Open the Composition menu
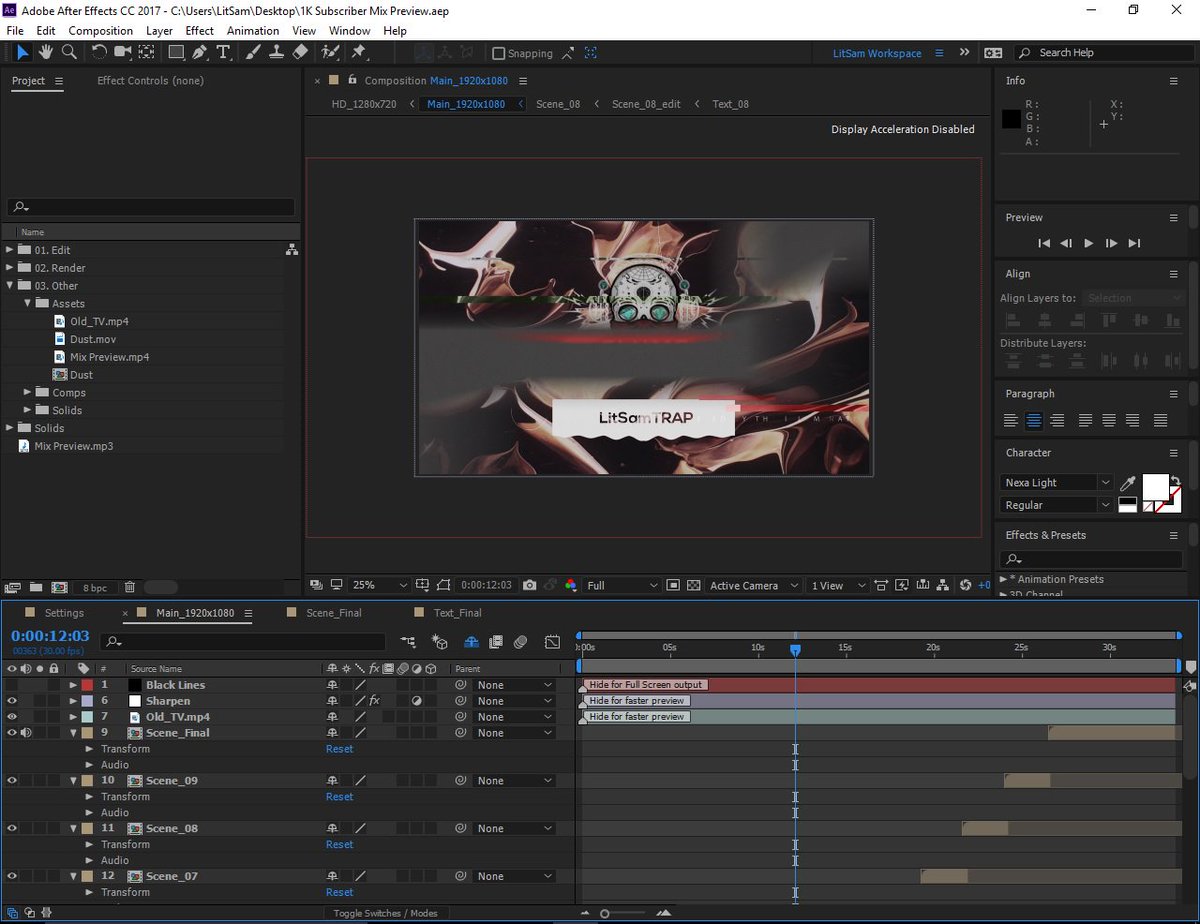The width and height of the screenshot is (1200, 924). coord(100,30)
